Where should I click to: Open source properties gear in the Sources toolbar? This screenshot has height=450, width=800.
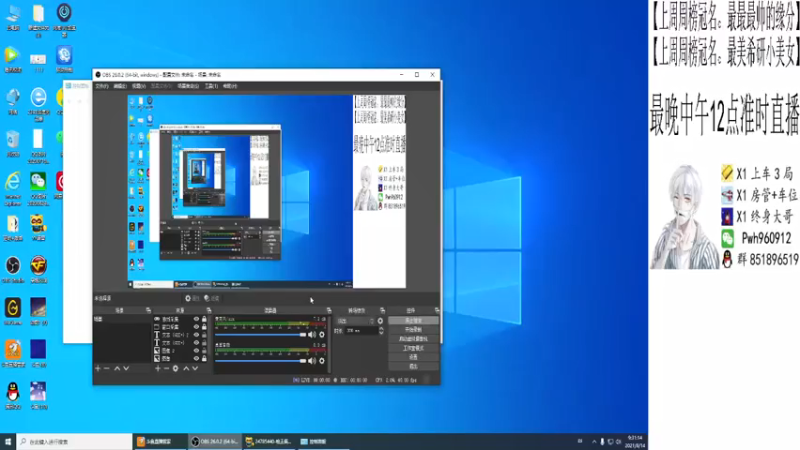pos(176,368)
